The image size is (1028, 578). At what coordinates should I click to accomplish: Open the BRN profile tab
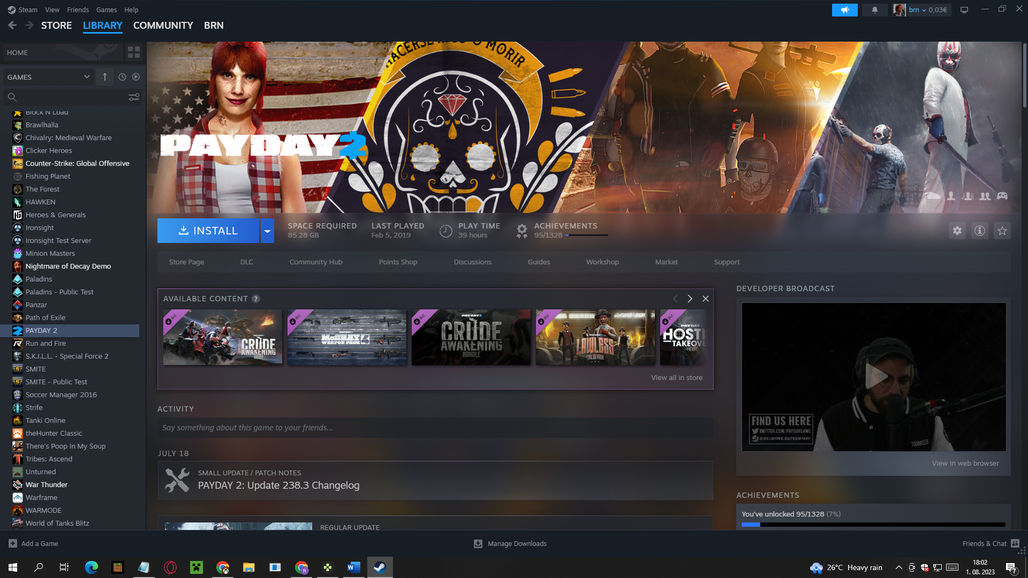point(214,26)
